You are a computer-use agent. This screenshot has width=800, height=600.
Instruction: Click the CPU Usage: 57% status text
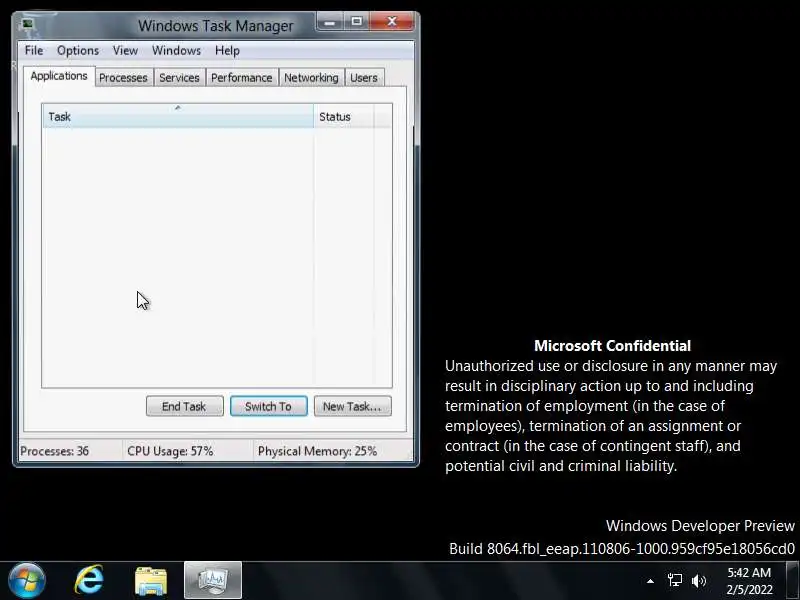(x=170, y=451)
